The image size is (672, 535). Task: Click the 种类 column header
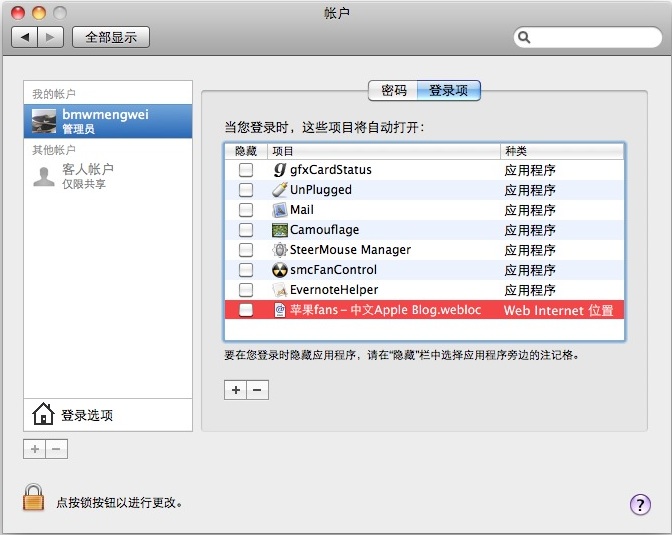[562, 151]
